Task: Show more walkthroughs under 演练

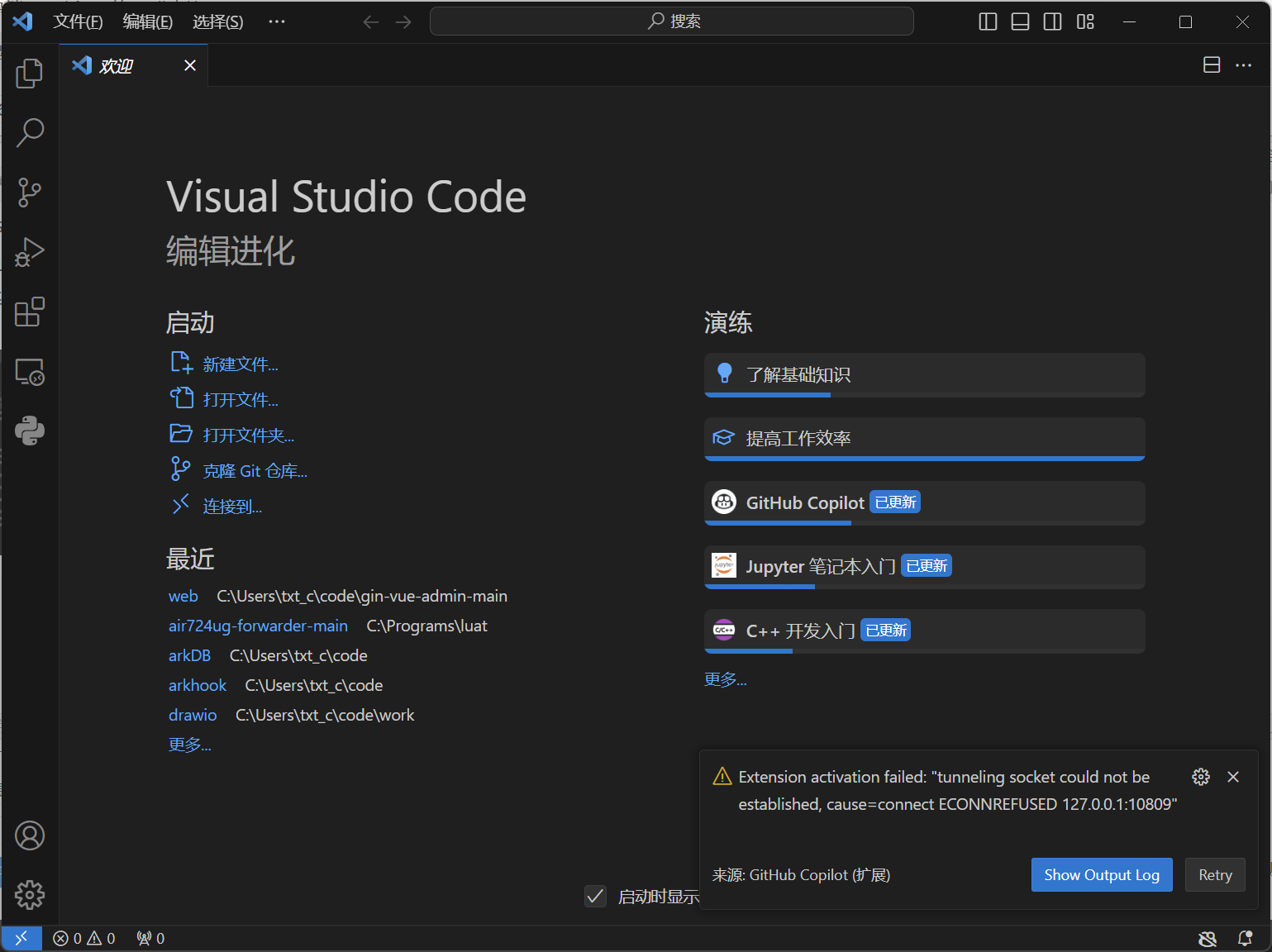Action: coord(725,679)
